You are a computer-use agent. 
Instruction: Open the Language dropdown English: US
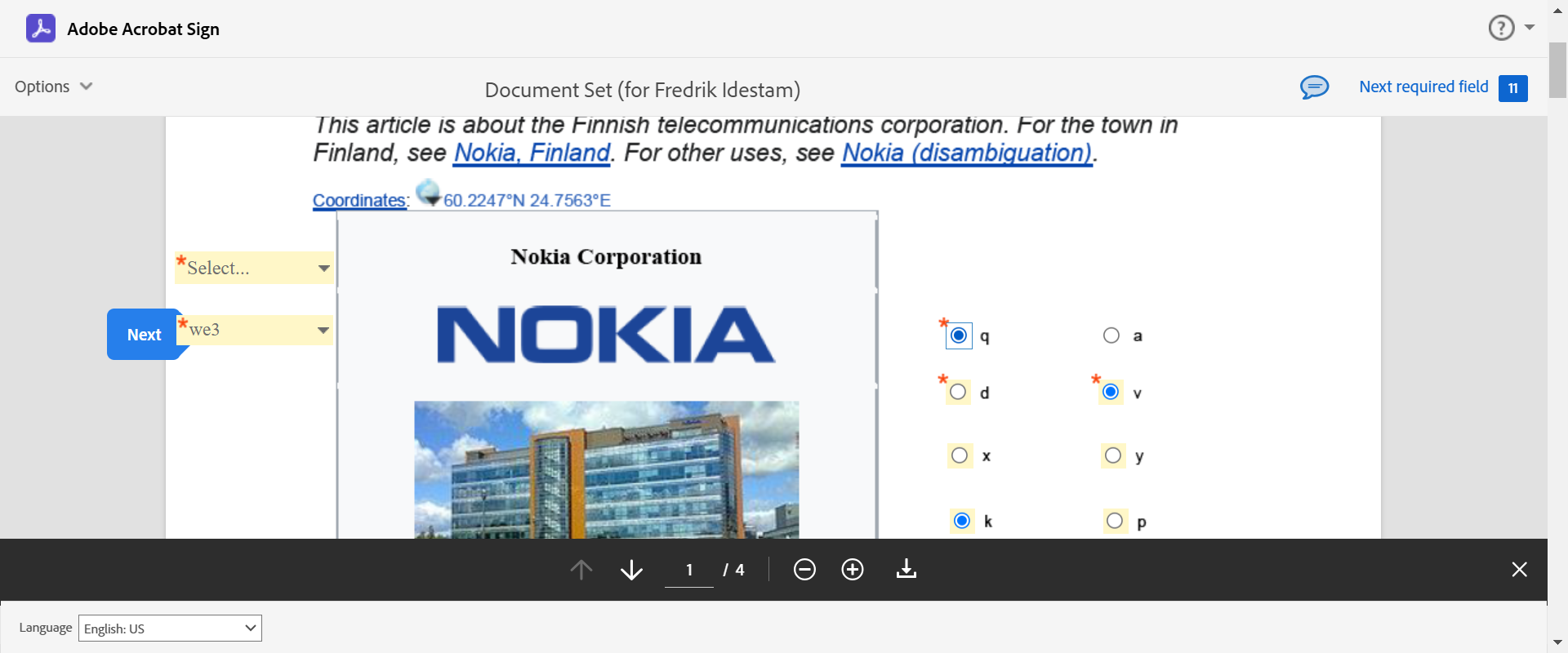170,628
